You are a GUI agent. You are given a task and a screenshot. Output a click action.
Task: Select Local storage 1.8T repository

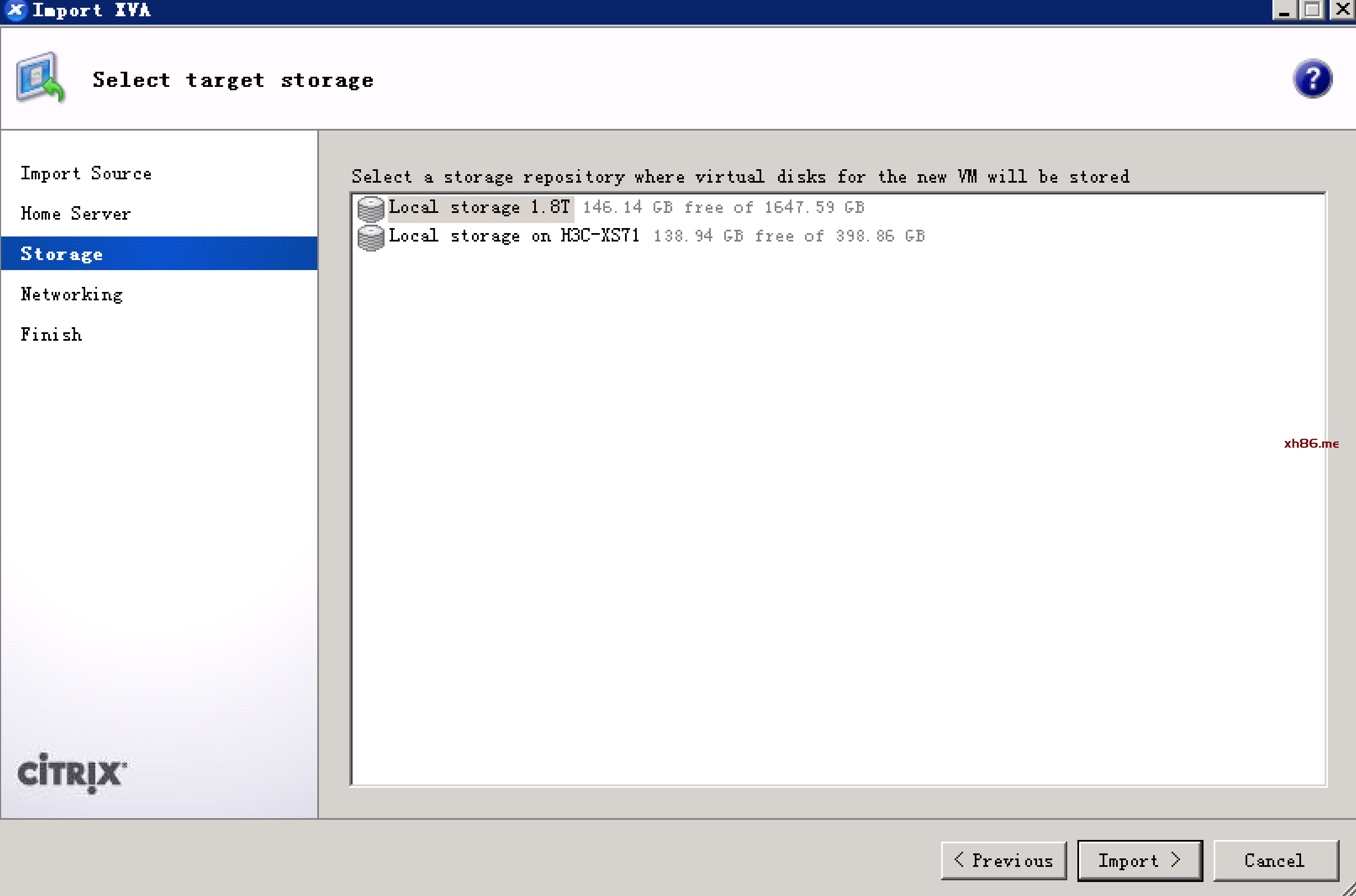480,207
